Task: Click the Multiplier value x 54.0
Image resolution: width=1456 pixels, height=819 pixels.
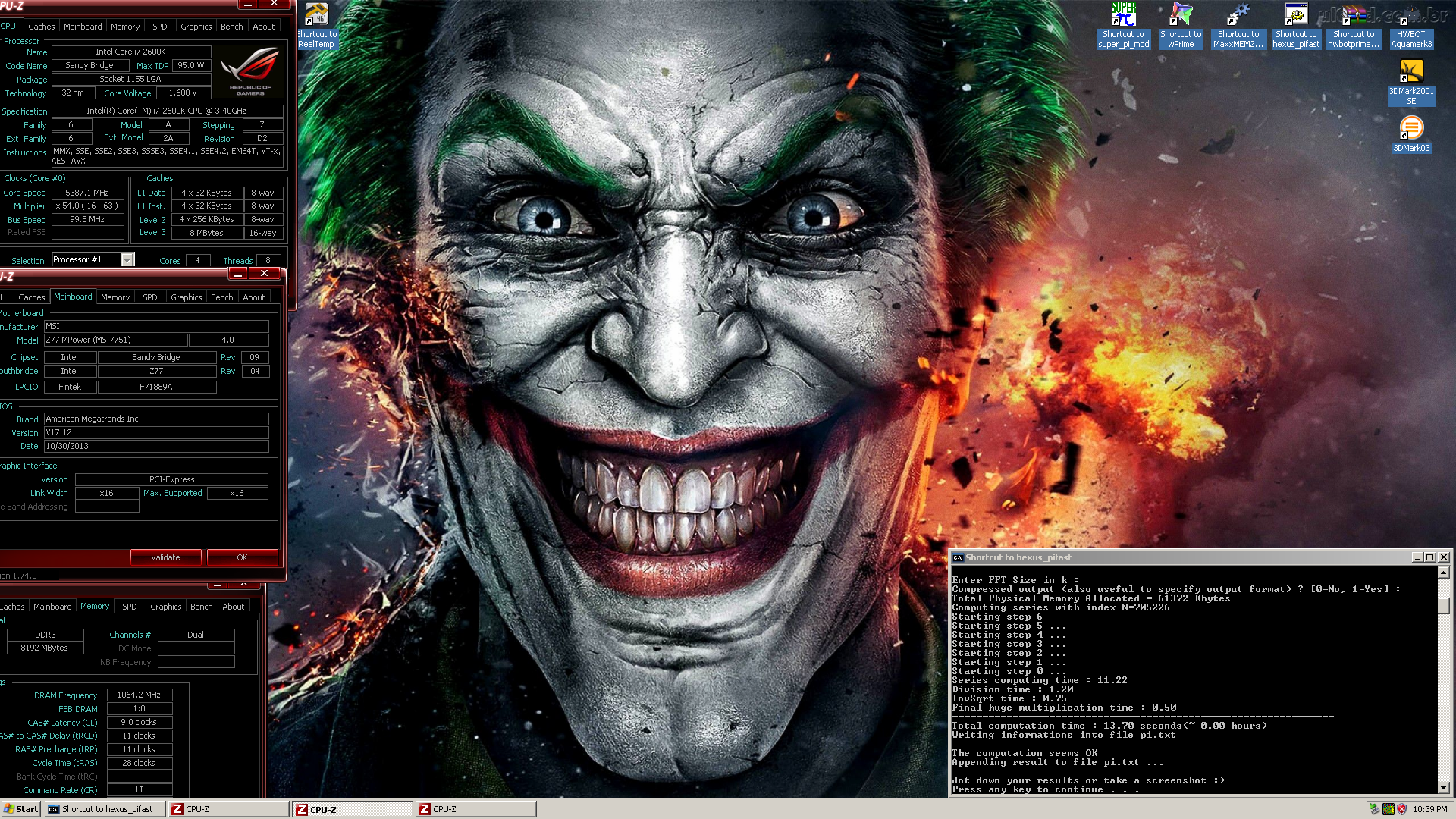Action: (87, 206)
